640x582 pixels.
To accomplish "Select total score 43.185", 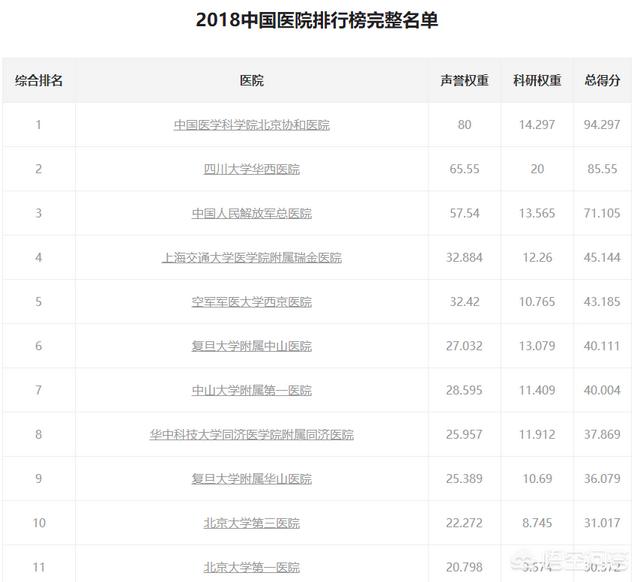I will pos(602,302).
